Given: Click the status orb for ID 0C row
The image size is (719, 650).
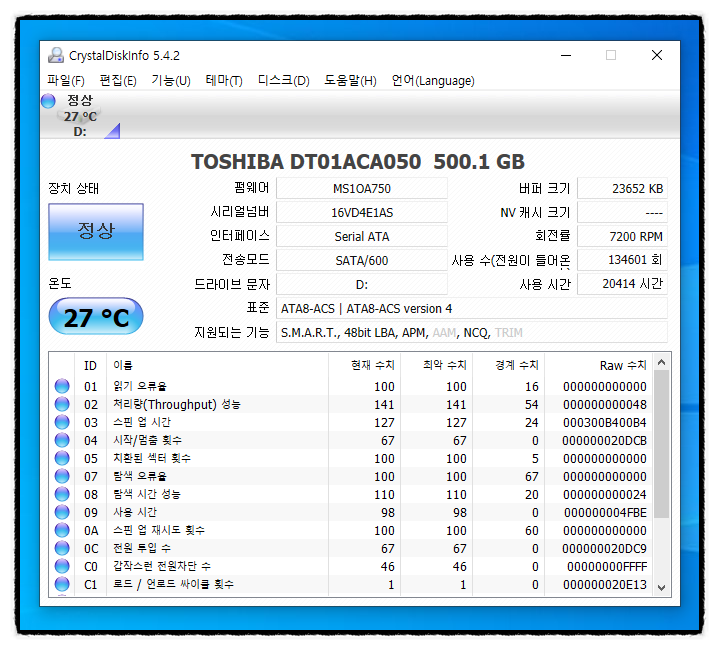Looking at the screenshot, I should pos(62,548).
